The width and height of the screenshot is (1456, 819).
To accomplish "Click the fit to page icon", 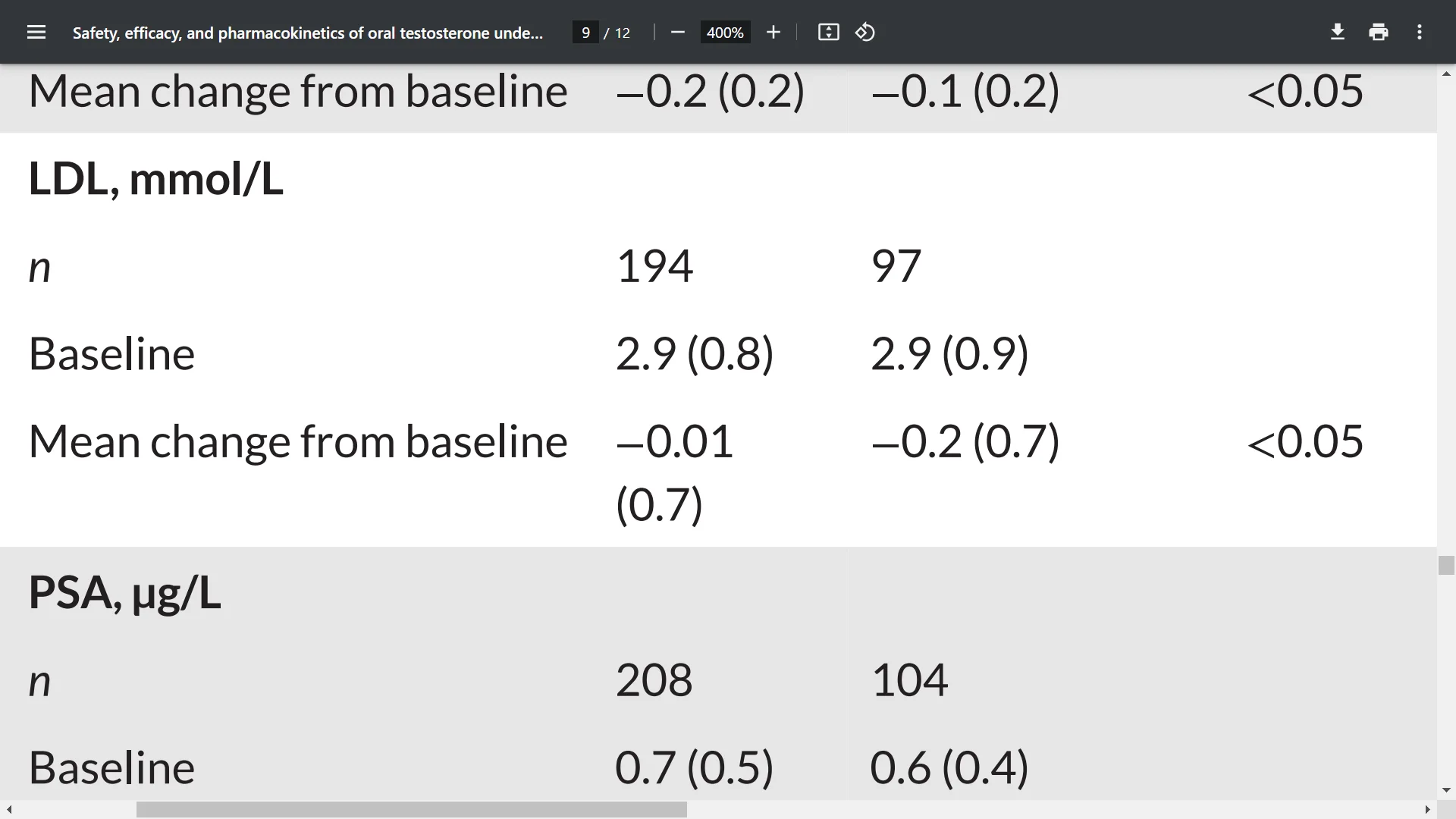I will pos(828,32).
